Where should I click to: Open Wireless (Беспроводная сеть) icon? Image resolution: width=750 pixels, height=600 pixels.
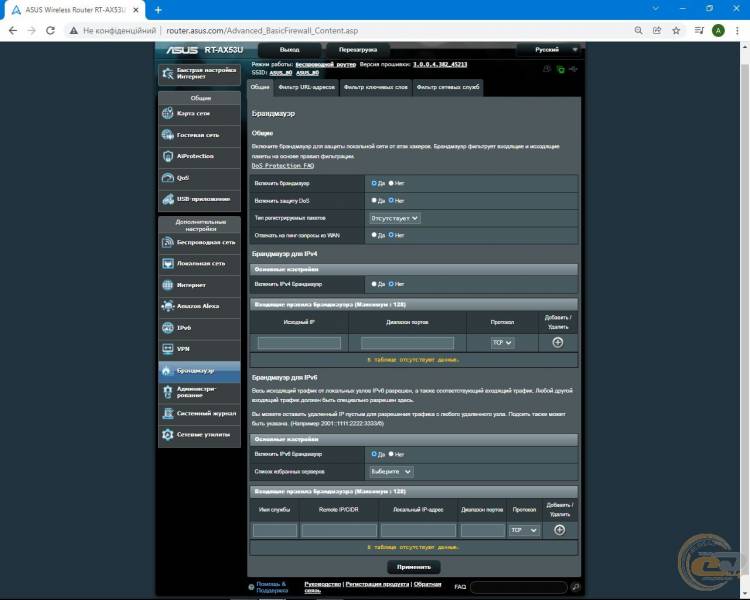point(167,242)
